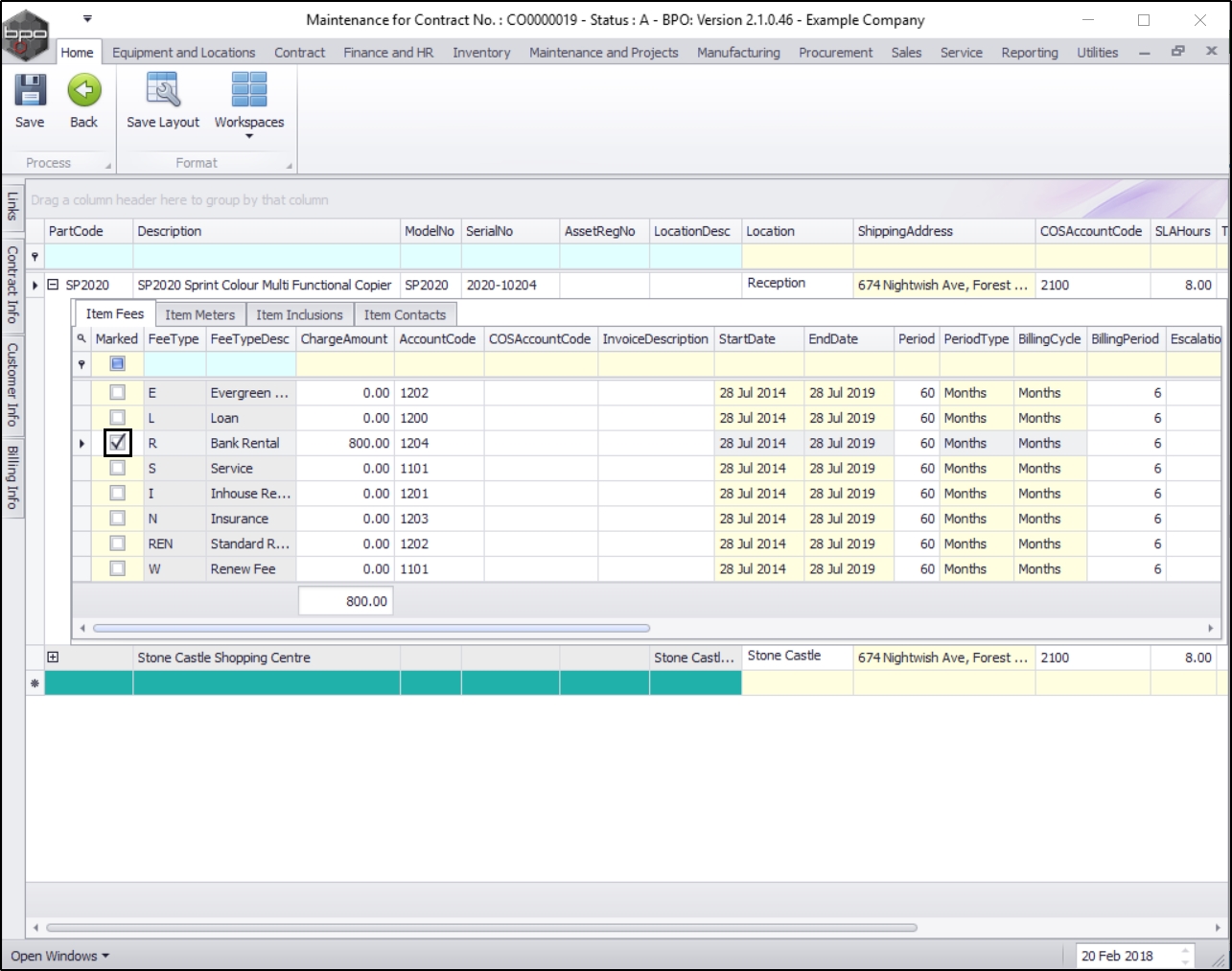
Task: Click the search icon in Item Fees grid
Action: click(x=81, y=338)
